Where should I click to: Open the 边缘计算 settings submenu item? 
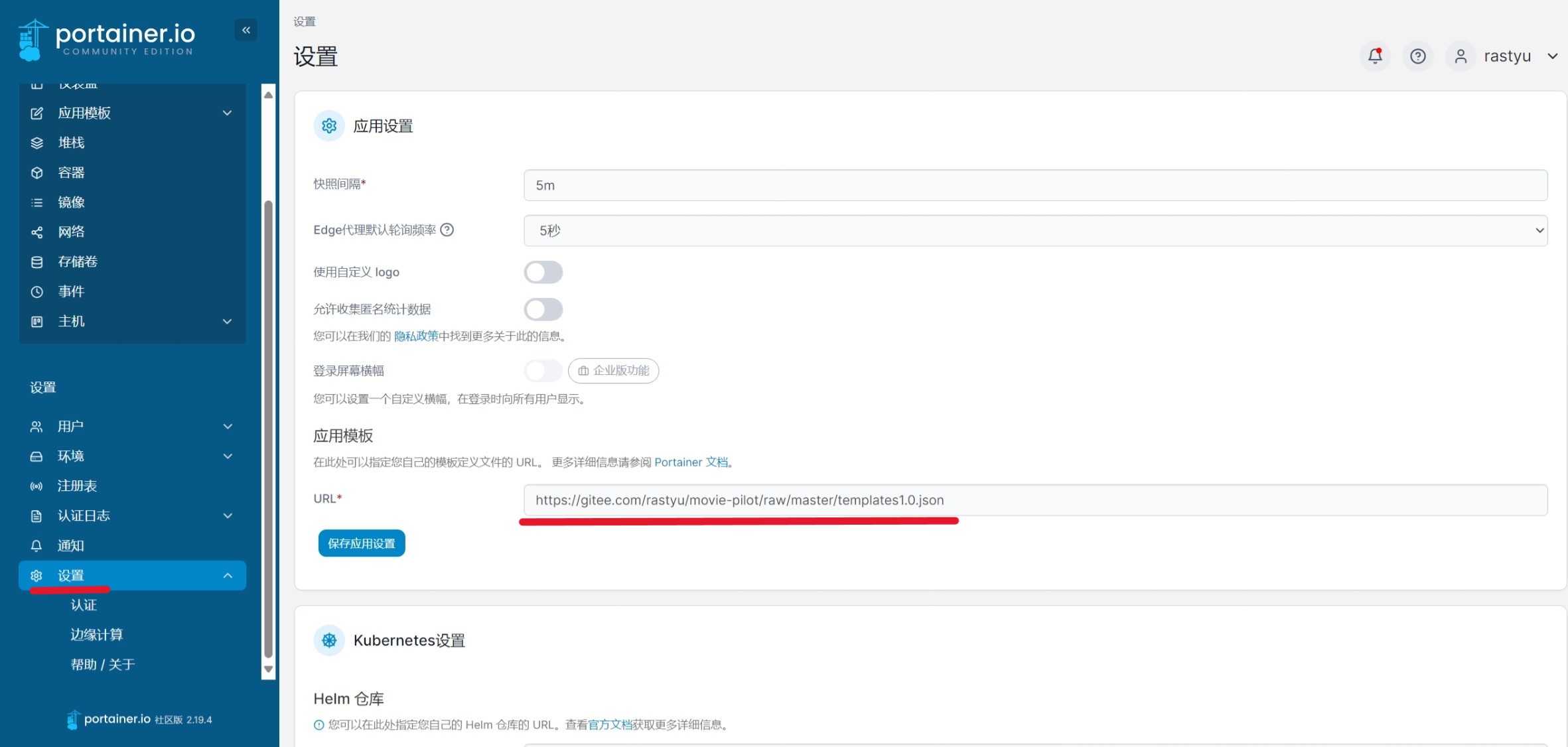click(96, 635)
